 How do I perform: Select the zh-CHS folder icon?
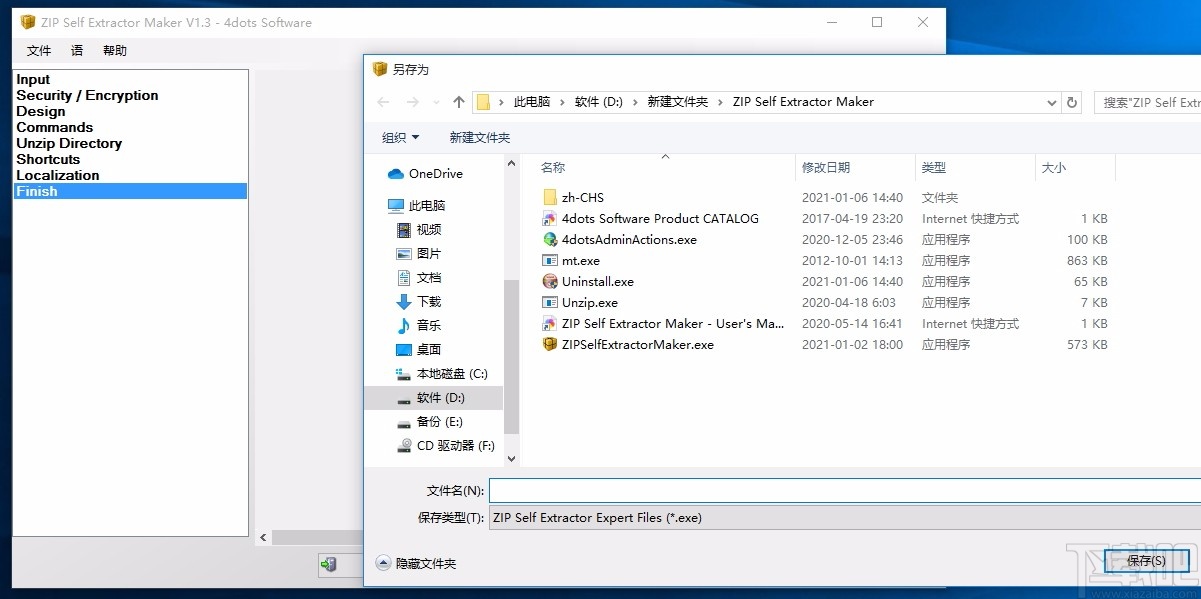click(549, 197)
